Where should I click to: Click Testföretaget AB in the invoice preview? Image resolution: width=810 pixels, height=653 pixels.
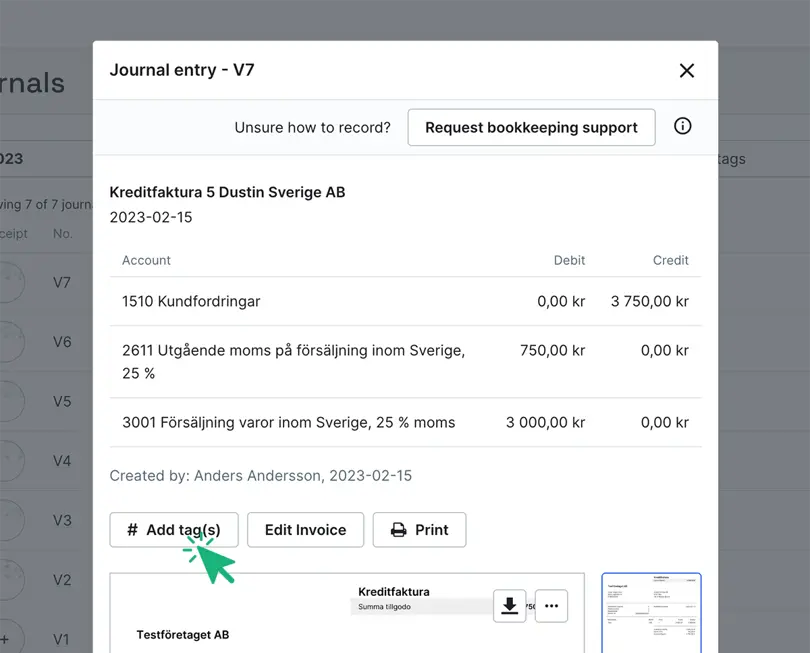(183, 635)
